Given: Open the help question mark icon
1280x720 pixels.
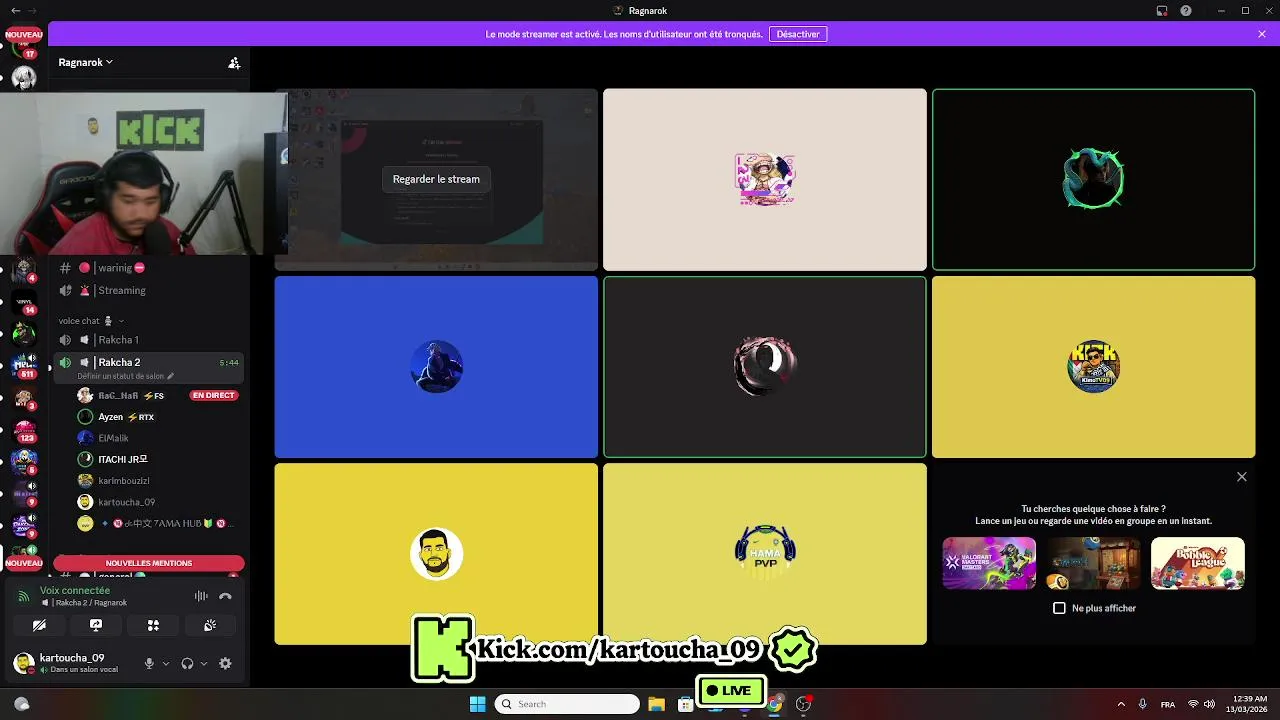Looking at the screenshot, I should pos(1186,10).
